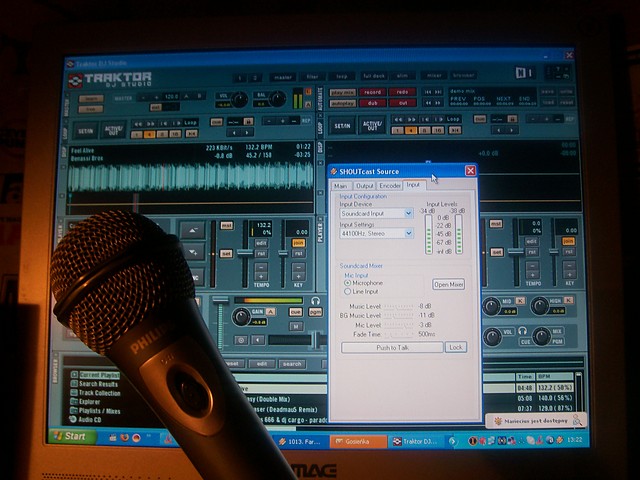This screenshot has width=640, height=480.
Task: Click the right deck ACTIVE/OUT loop button
Action: [x=372, y=125]
